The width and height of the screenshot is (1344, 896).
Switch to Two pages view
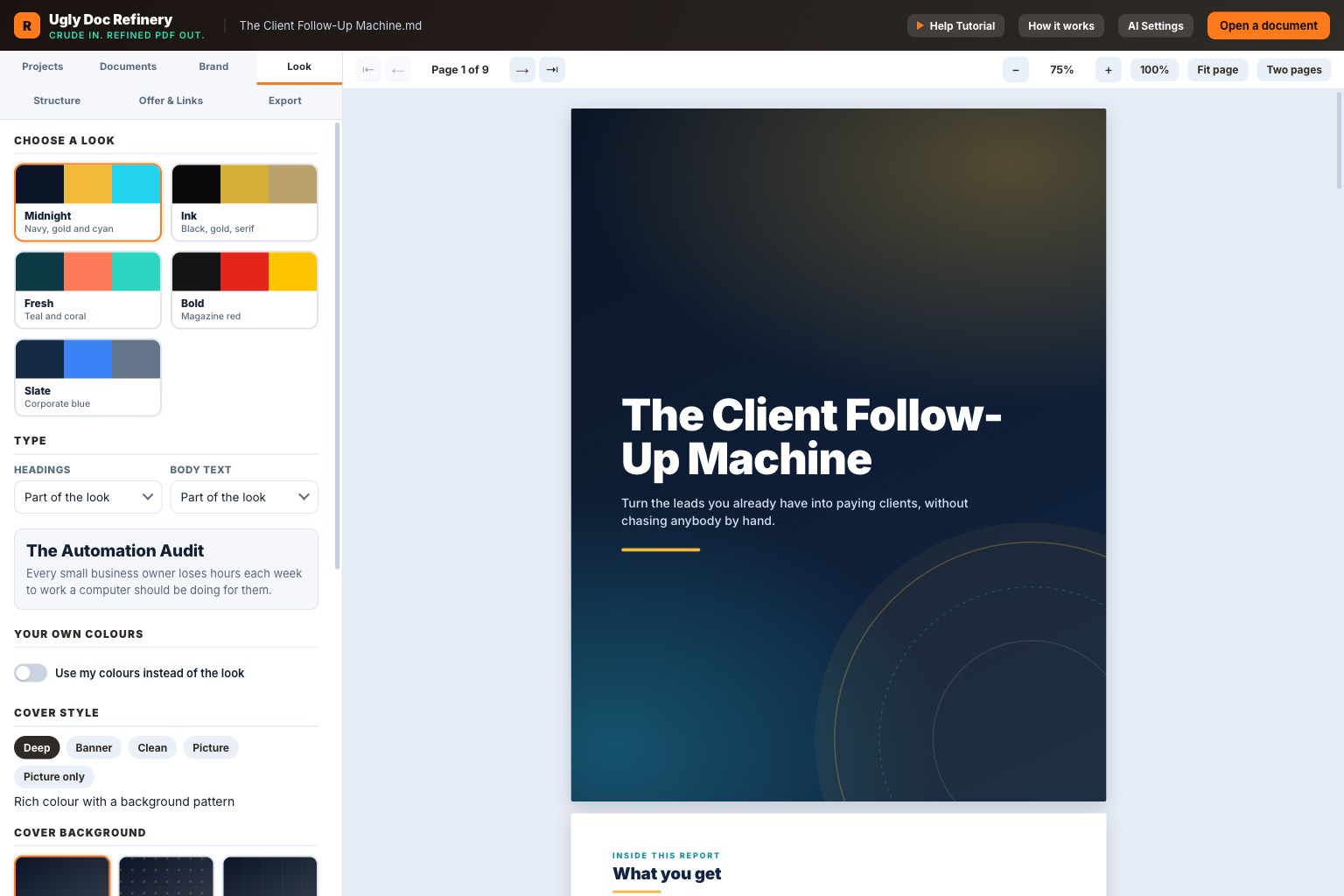click(1294, 70)
